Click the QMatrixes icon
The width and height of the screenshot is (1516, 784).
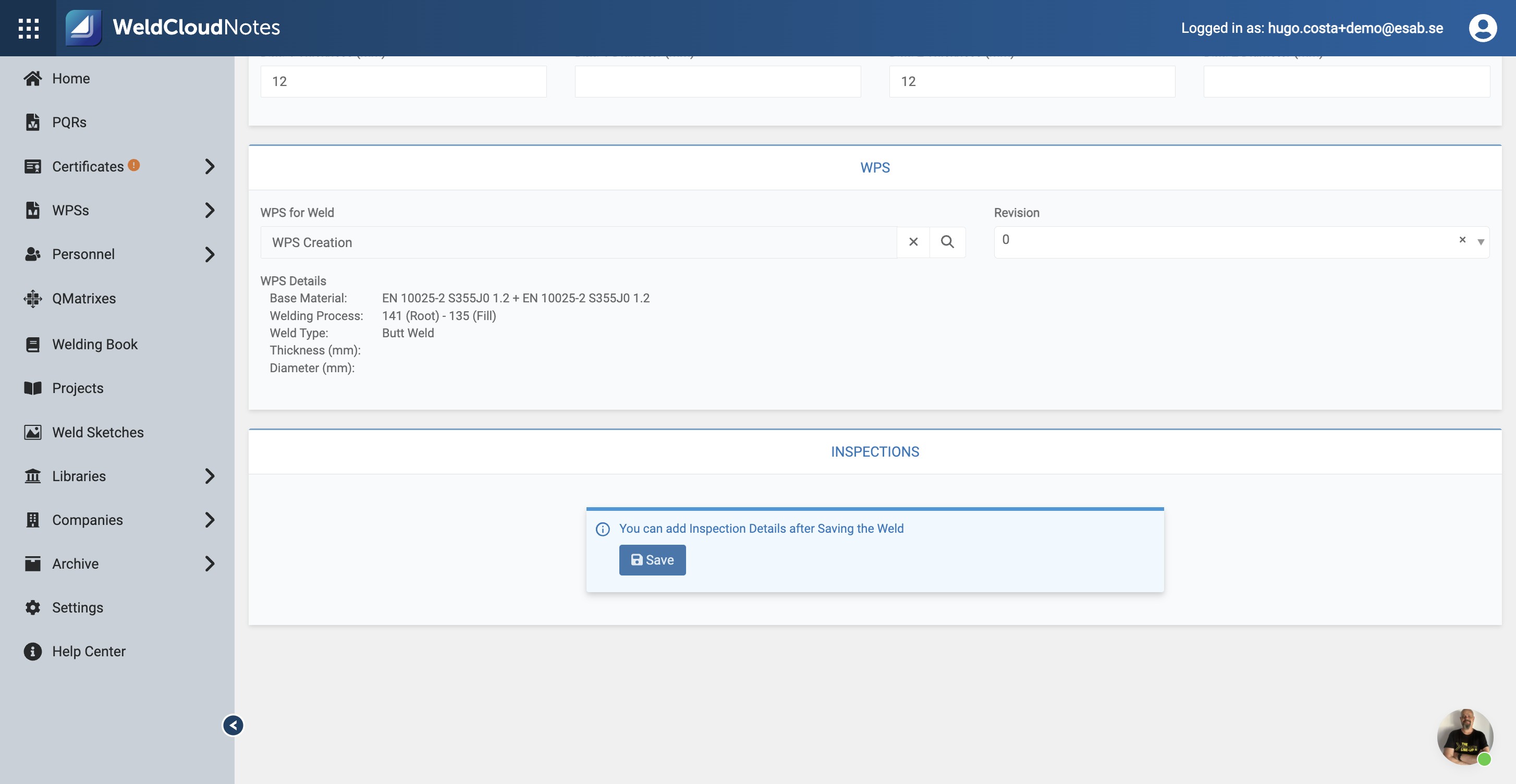(33, 298)
